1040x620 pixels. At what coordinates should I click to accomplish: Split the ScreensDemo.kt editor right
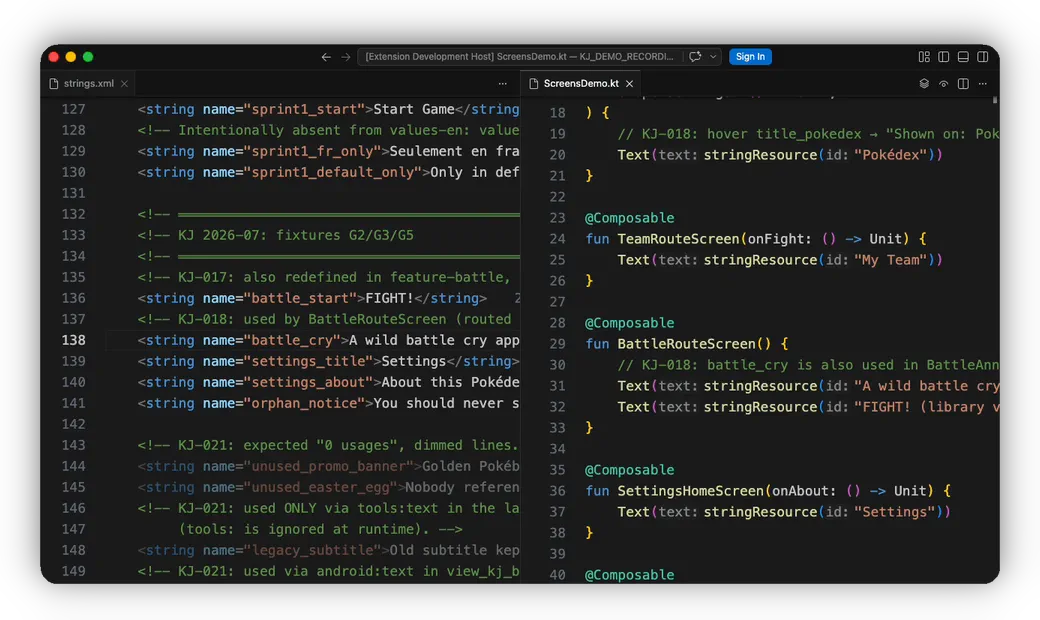(963, 84)
